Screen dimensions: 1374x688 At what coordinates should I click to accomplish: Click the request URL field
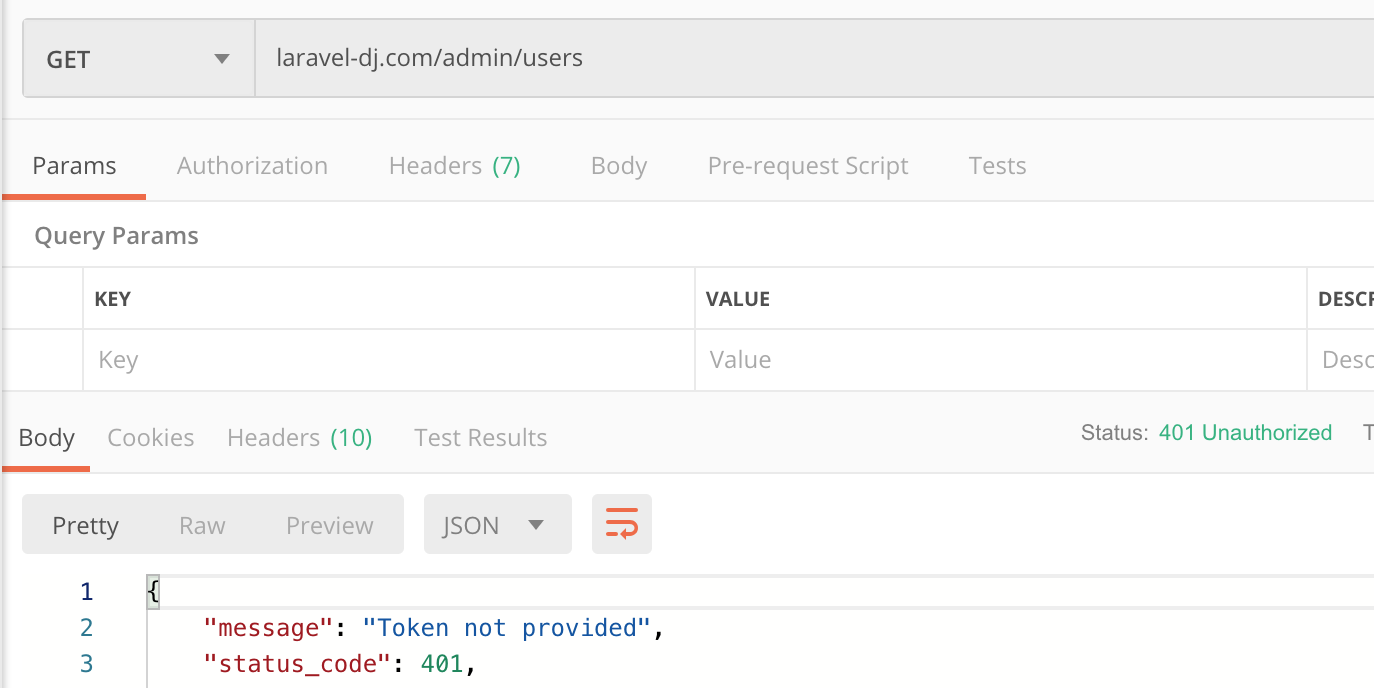[x=800, y=58]
